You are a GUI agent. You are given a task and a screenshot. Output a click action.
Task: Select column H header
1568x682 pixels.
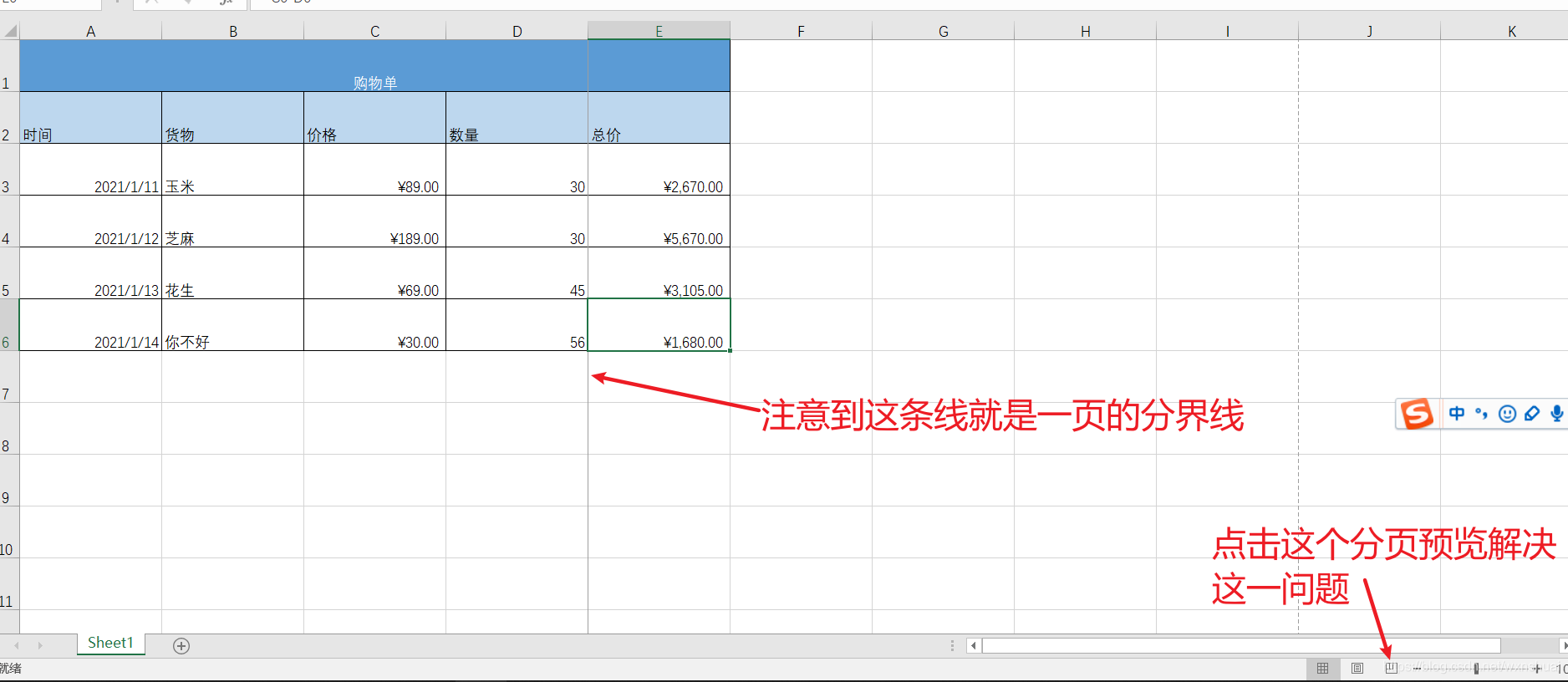click(x=1086, y=31)
